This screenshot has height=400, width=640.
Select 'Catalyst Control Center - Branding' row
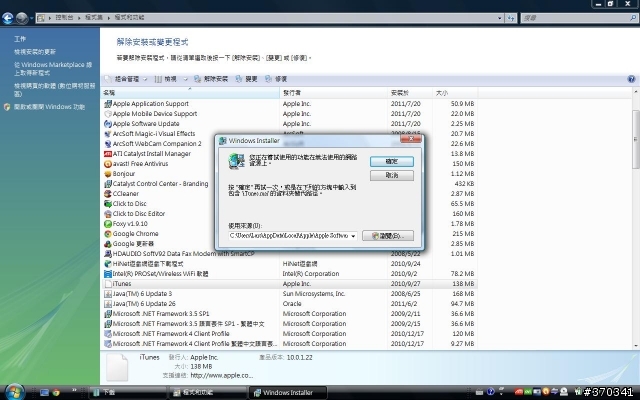click(289, 184)
